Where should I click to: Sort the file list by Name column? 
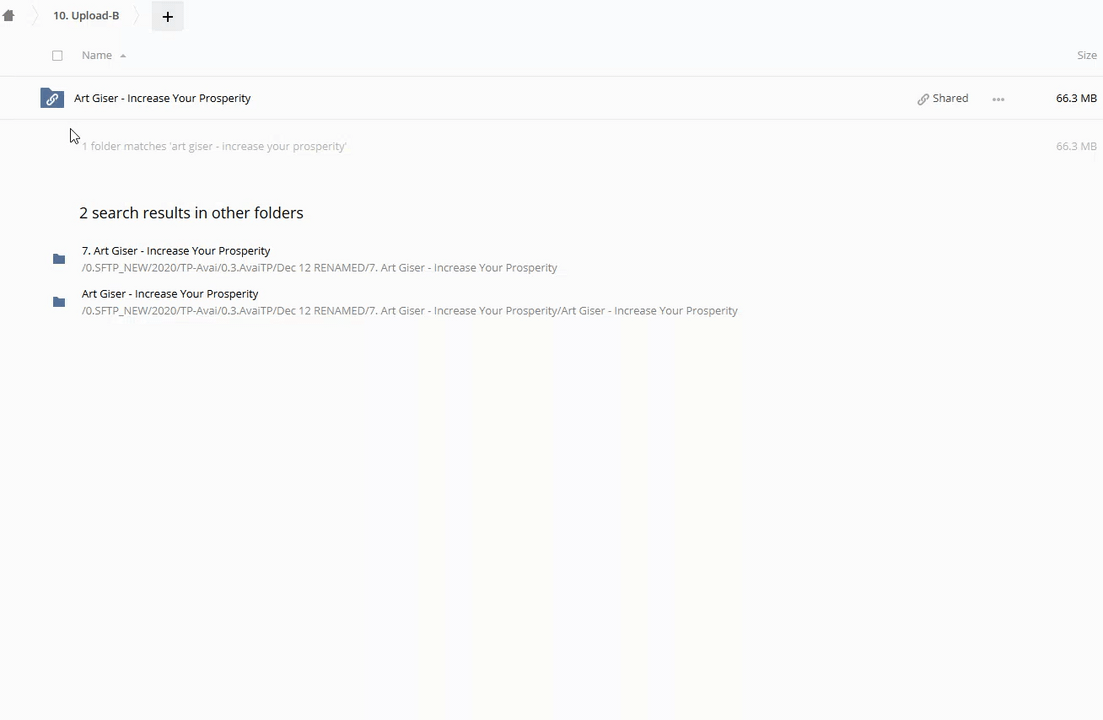(x=97, y=56)
